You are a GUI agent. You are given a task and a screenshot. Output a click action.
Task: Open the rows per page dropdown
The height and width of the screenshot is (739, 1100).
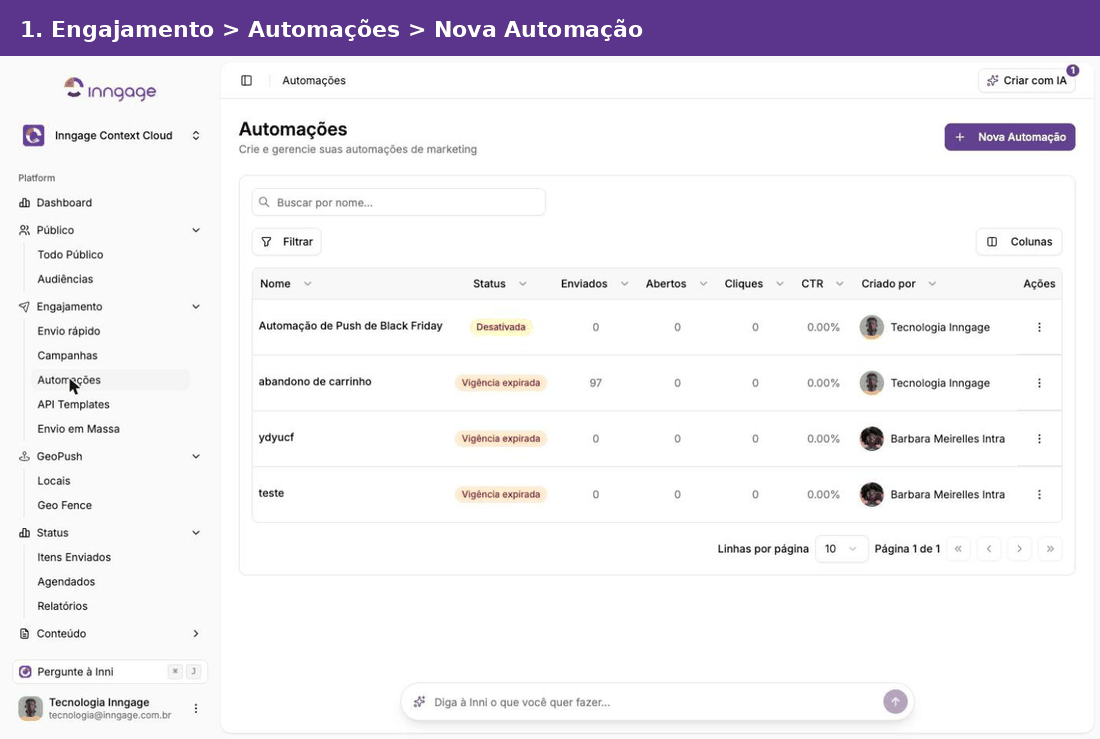tap(841, 549)
